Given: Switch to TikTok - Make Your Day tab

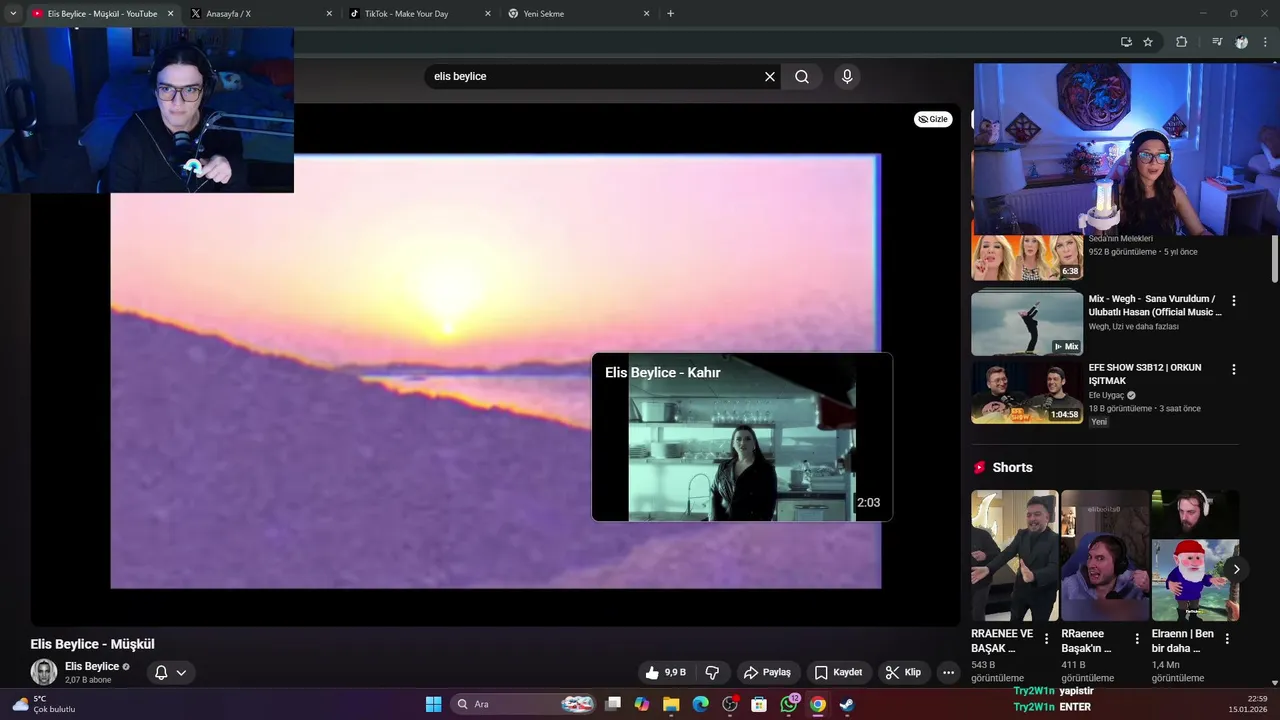Looking at the screenshot, I should 418,14.
